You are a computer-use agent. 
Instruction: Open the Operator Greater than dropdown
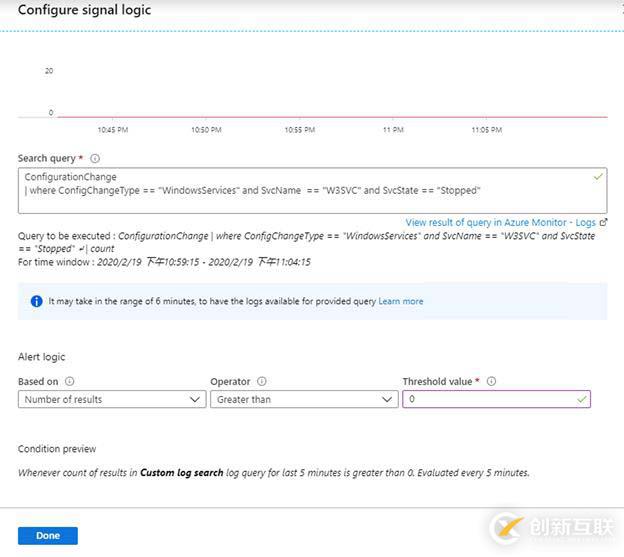tap(304, 399)
